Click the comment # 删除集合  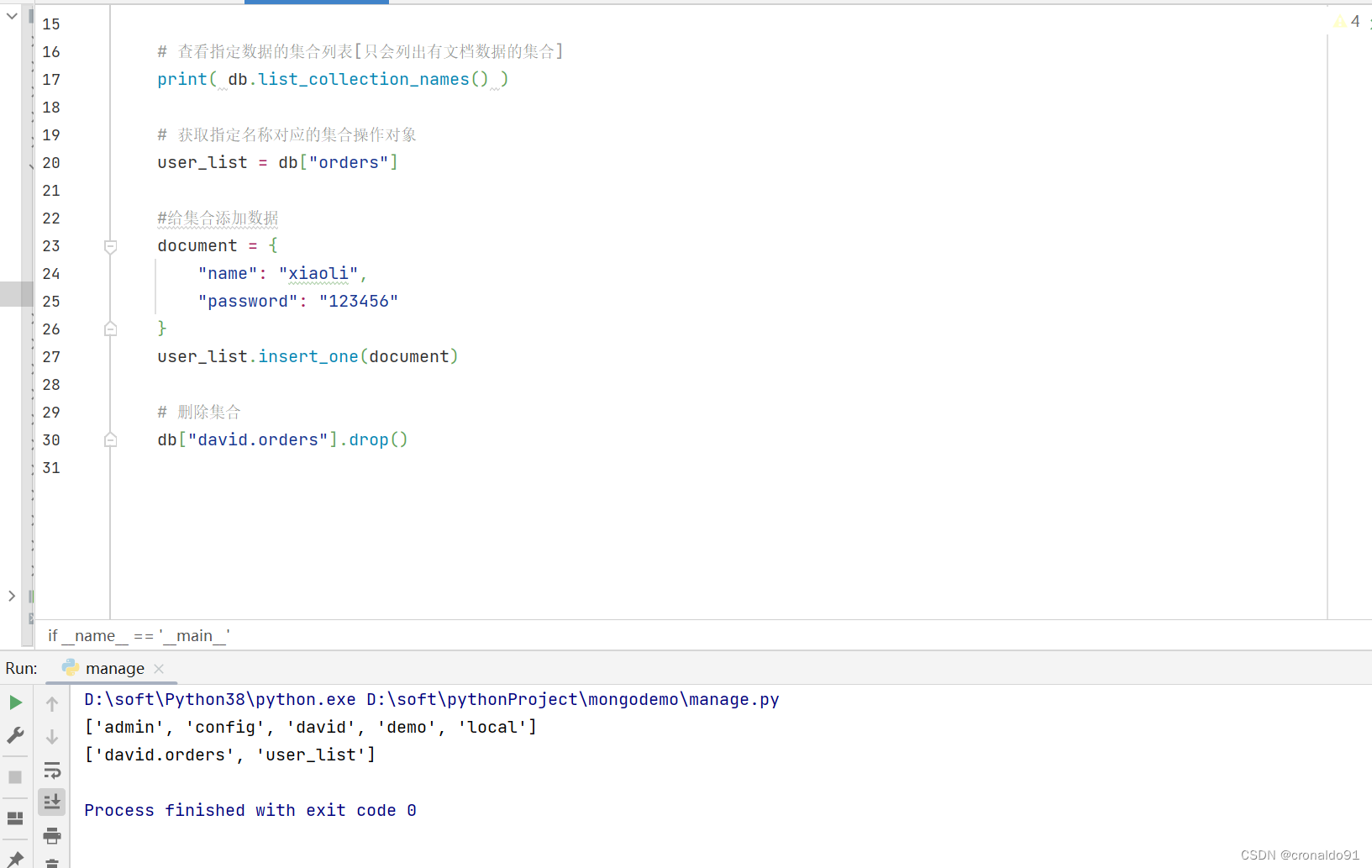[x=199, y=412]
